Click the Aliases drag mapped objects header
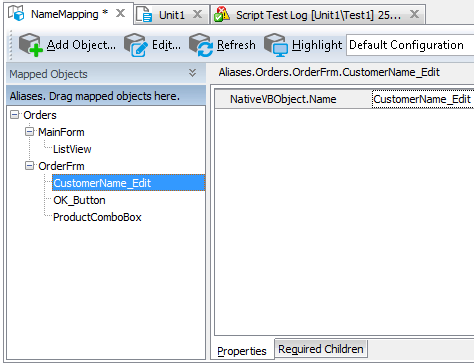 [106, 96]
